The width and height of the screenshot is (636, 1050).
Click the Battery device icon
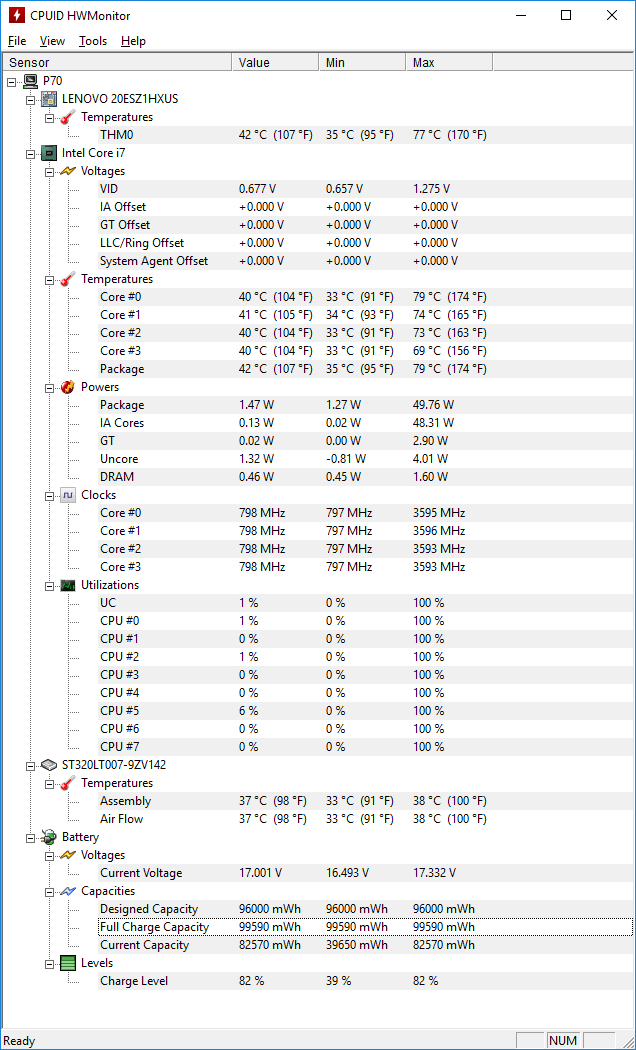(x=48, y=837)
